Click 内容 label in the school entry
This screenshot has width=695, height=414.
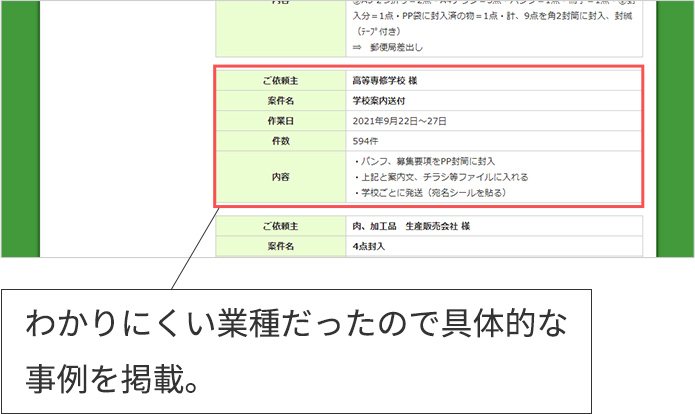pyautogui.click(x=281, y=177)
